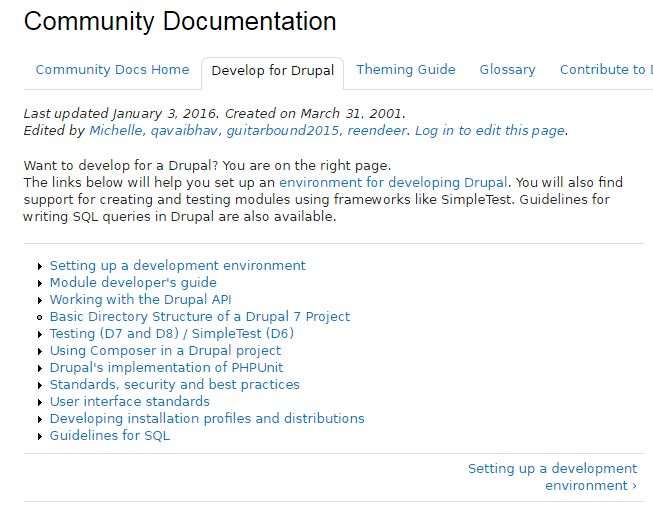Open the Glossary tab

(x=507, y=70)
